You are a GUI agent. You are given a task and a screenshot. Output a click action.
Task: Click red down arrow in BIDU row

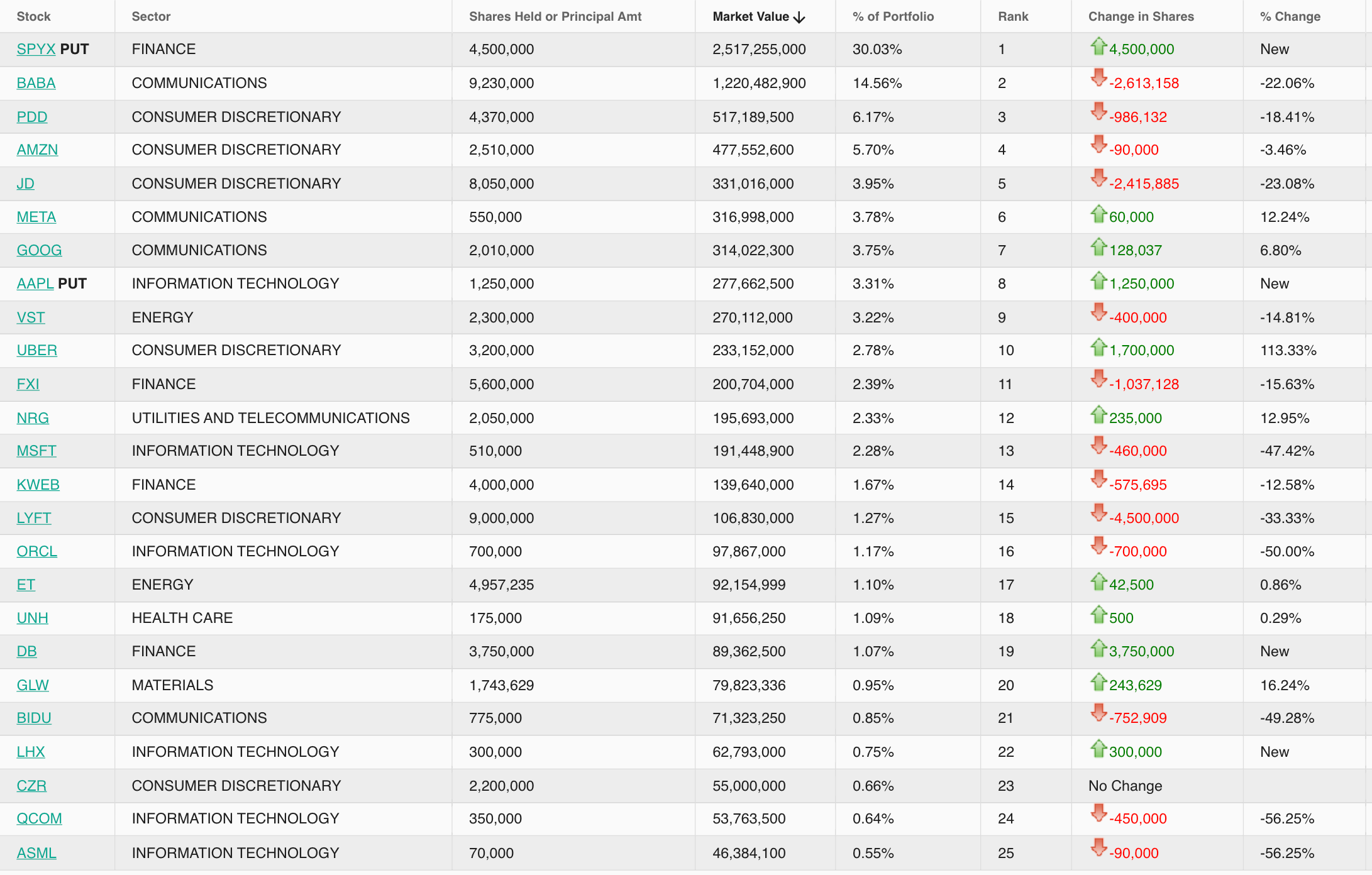(1098, 713)
